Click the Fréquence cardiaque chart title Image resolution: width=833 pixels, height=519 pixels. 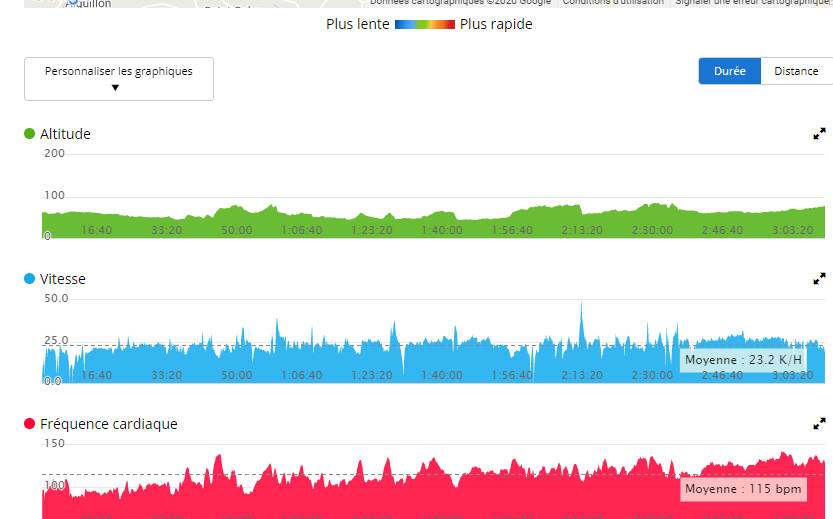tap(108, 424)
